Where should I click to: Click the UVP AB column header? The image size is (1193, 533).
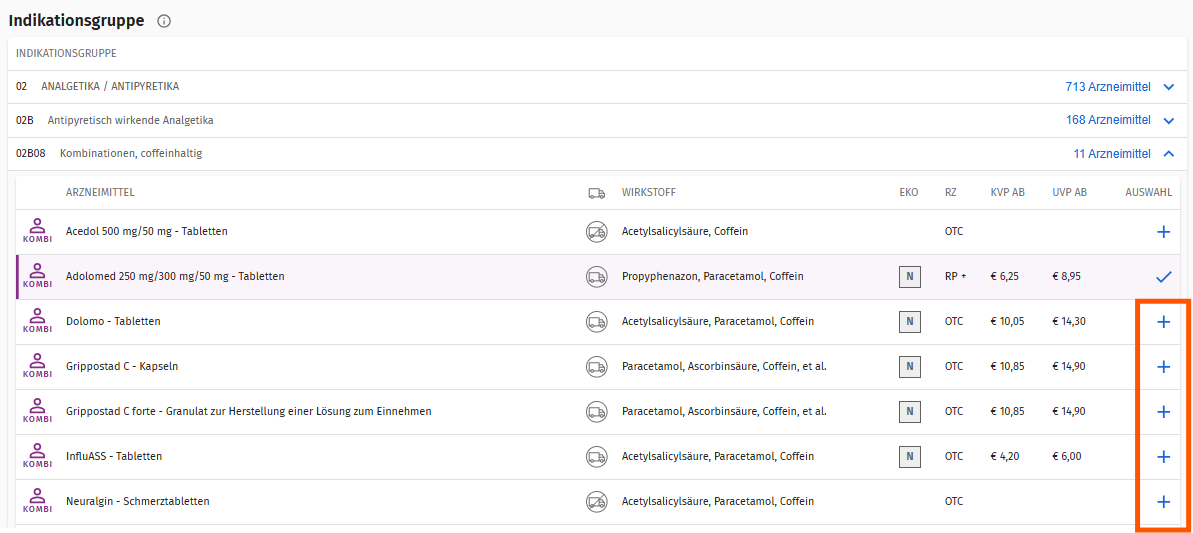point(1069,193)
